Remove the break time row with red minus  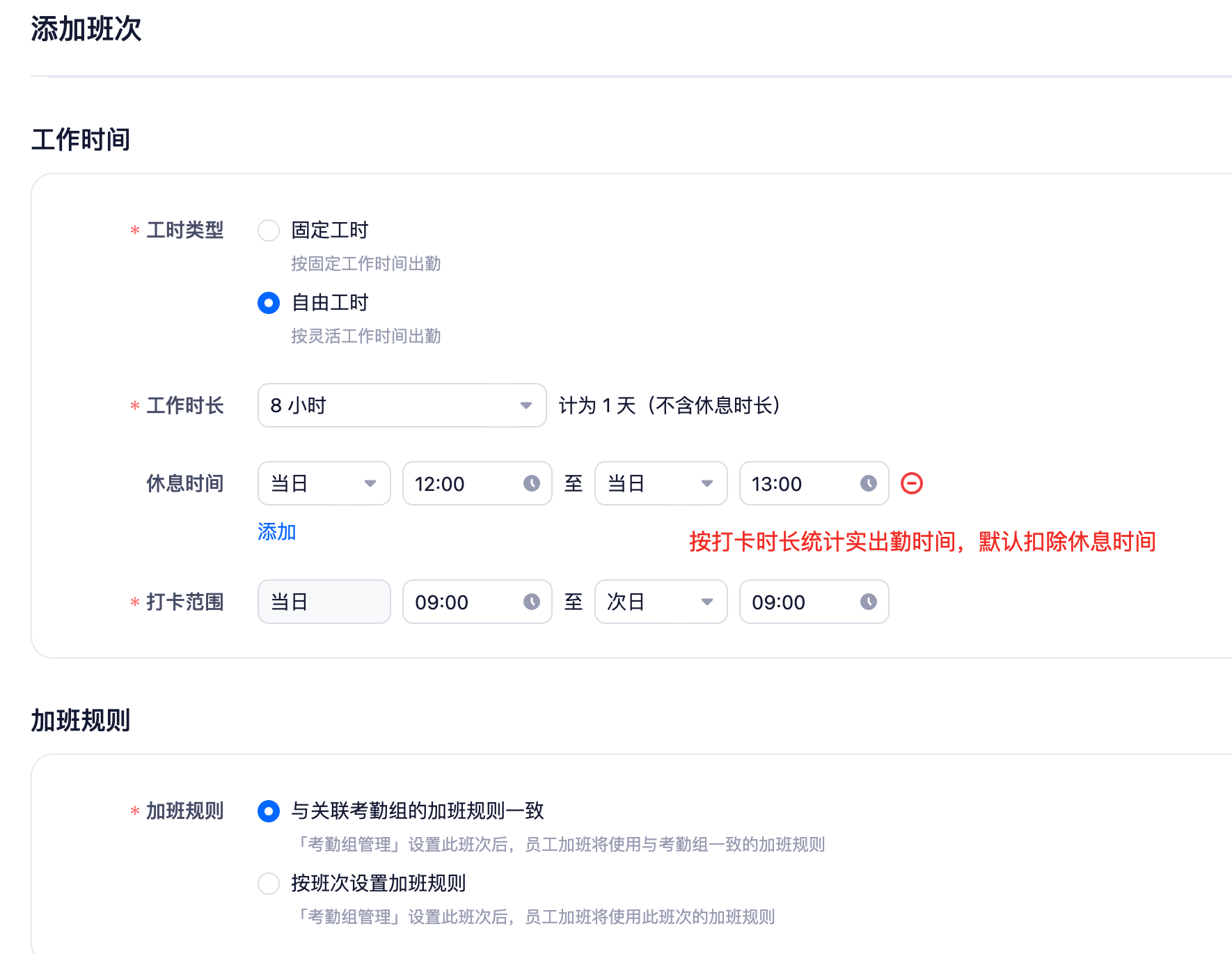click(911, 483)
